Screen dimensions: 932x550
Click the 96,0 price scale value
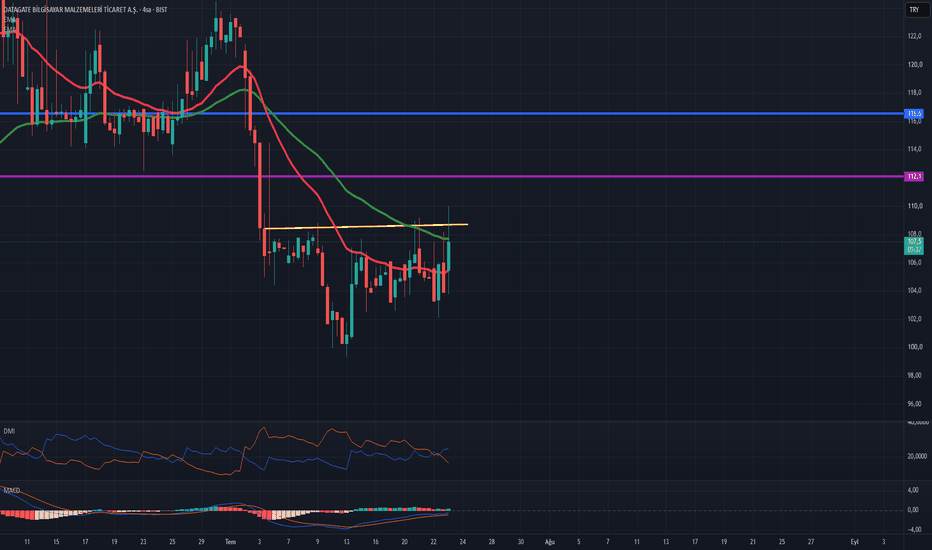pyautogui.click(x=914, y=404)
